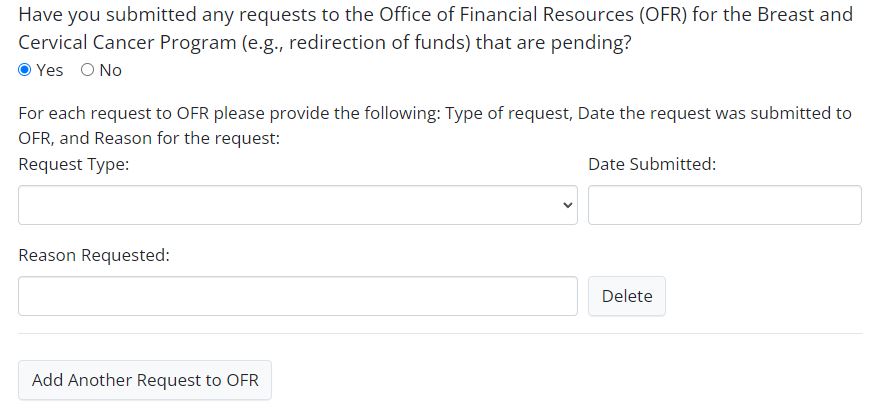Click the "No" label text
The height and width of the screenshot is (420, 896).
pyautogui.click(x=110, y=70)
